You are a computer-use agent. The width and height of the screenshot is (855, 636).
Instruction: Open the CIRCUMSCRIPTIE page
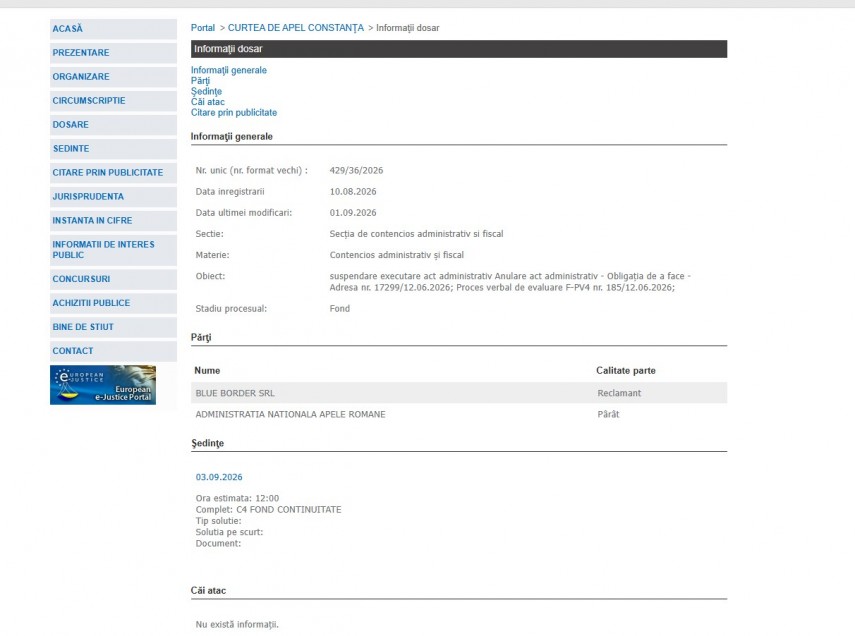pyautogui.click(x=113, y=101)
